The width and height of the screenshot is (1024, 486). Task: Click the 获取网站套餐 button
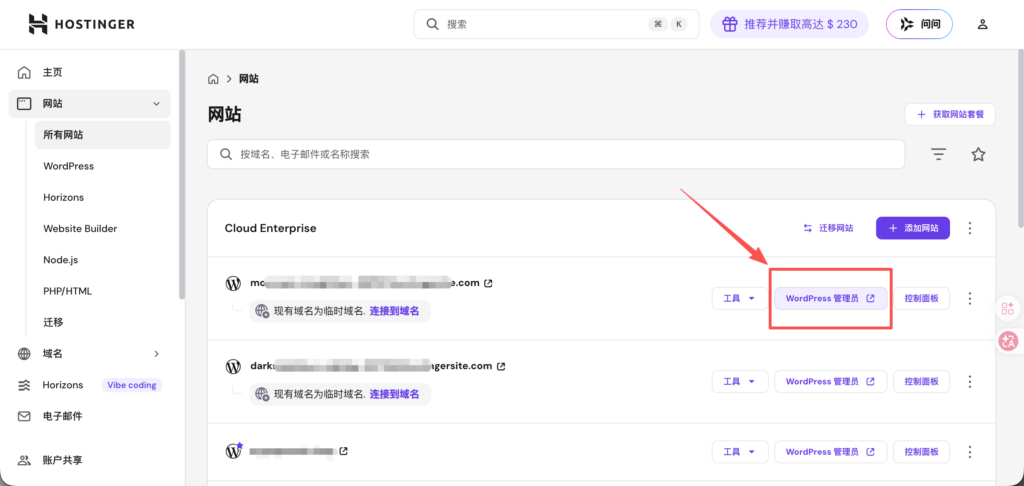[x=950, y=114]
